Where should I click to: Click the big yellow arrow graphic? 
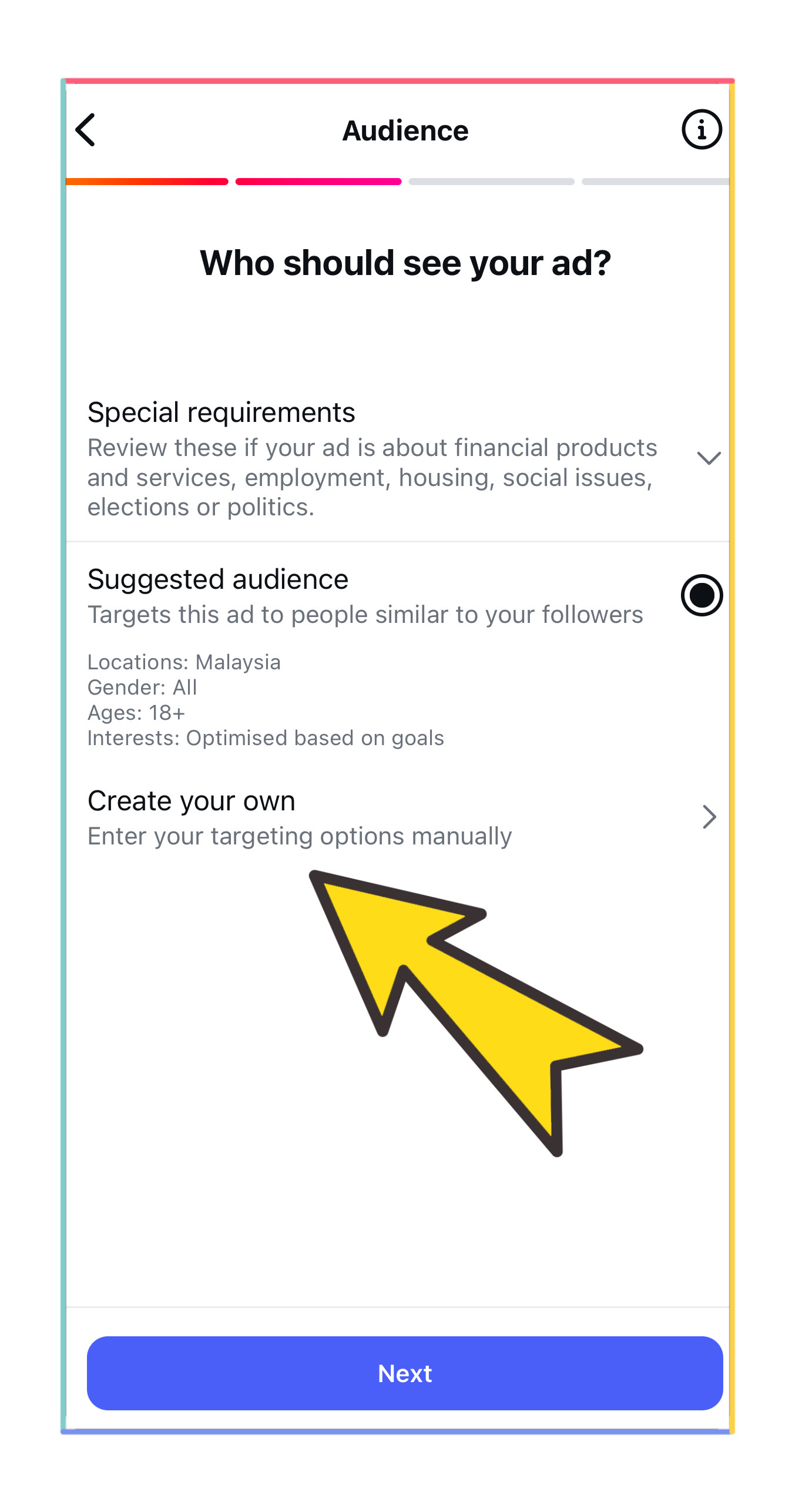coord(476,1013)
